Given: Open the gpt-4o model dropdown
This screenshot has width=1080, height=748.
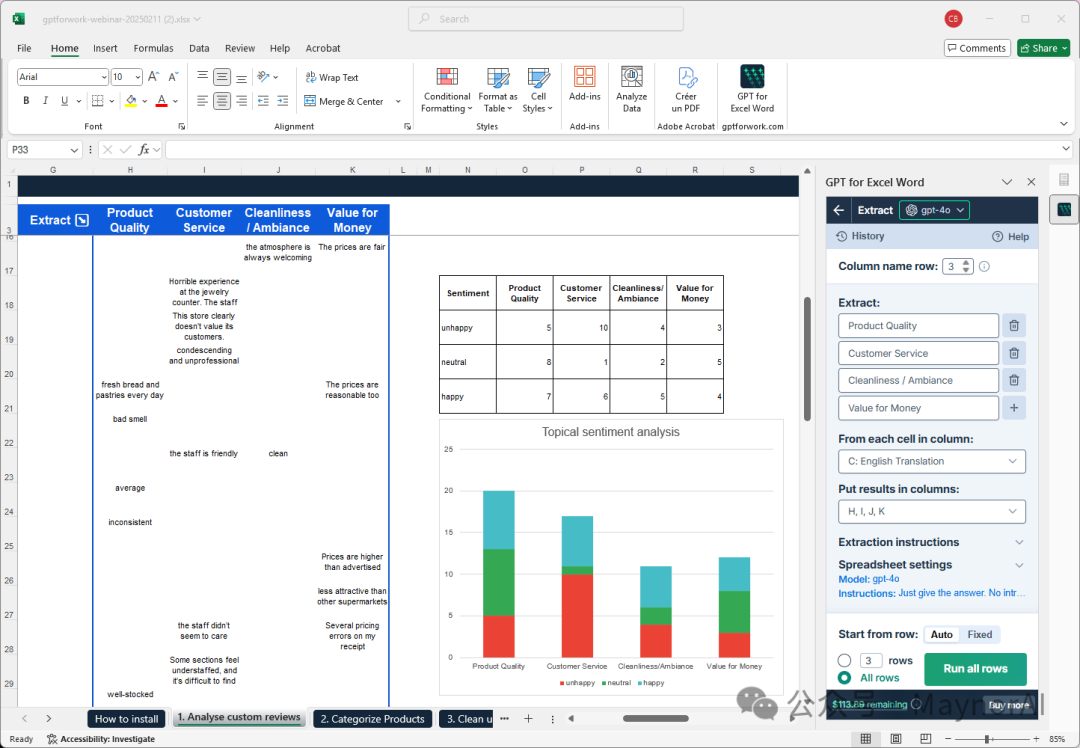Looking at the screenshot, I should [934, 209].
